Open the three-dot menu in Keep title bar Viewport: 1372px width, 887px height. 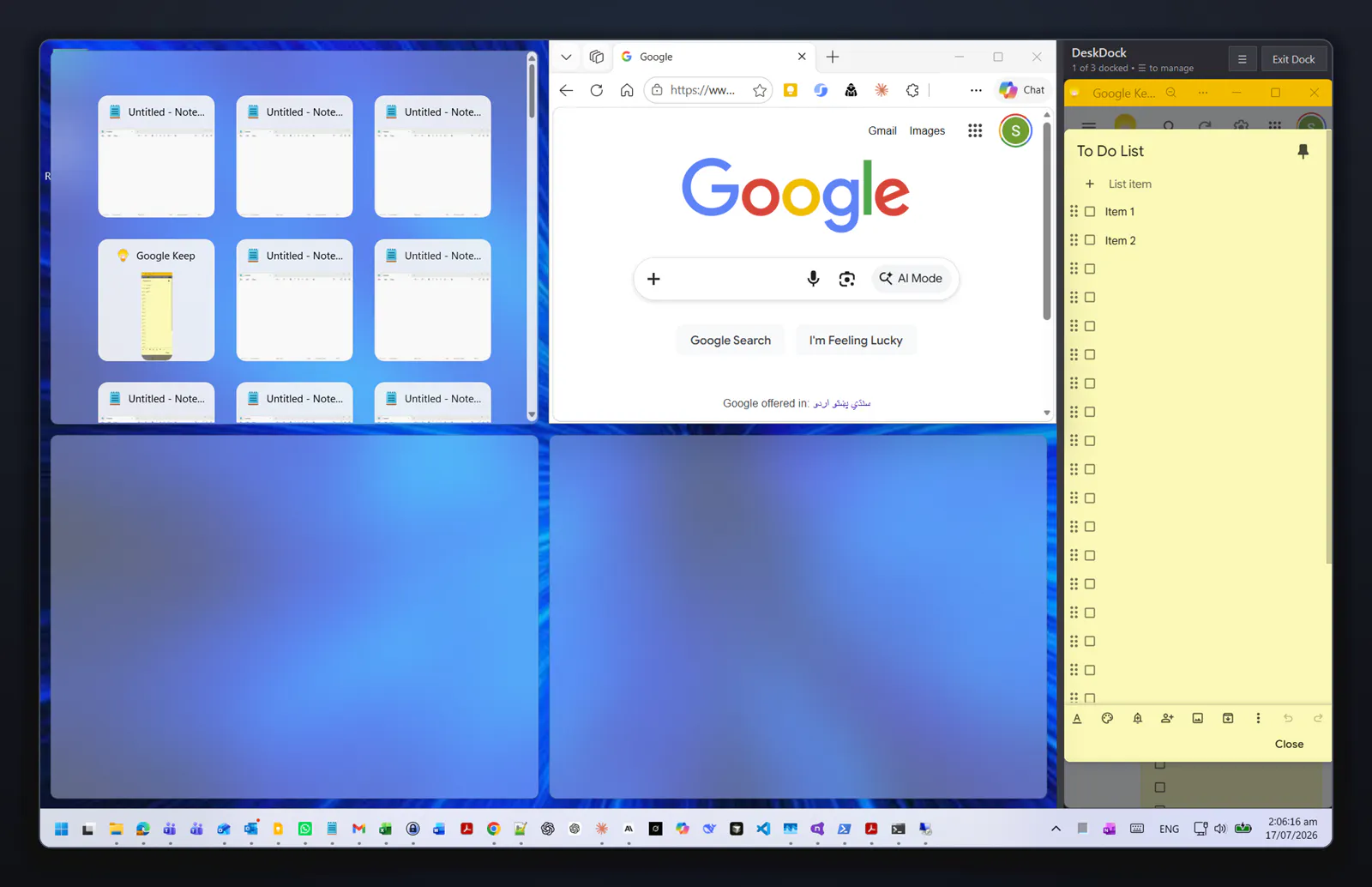pyautogui.click(x=1203, y=93)
